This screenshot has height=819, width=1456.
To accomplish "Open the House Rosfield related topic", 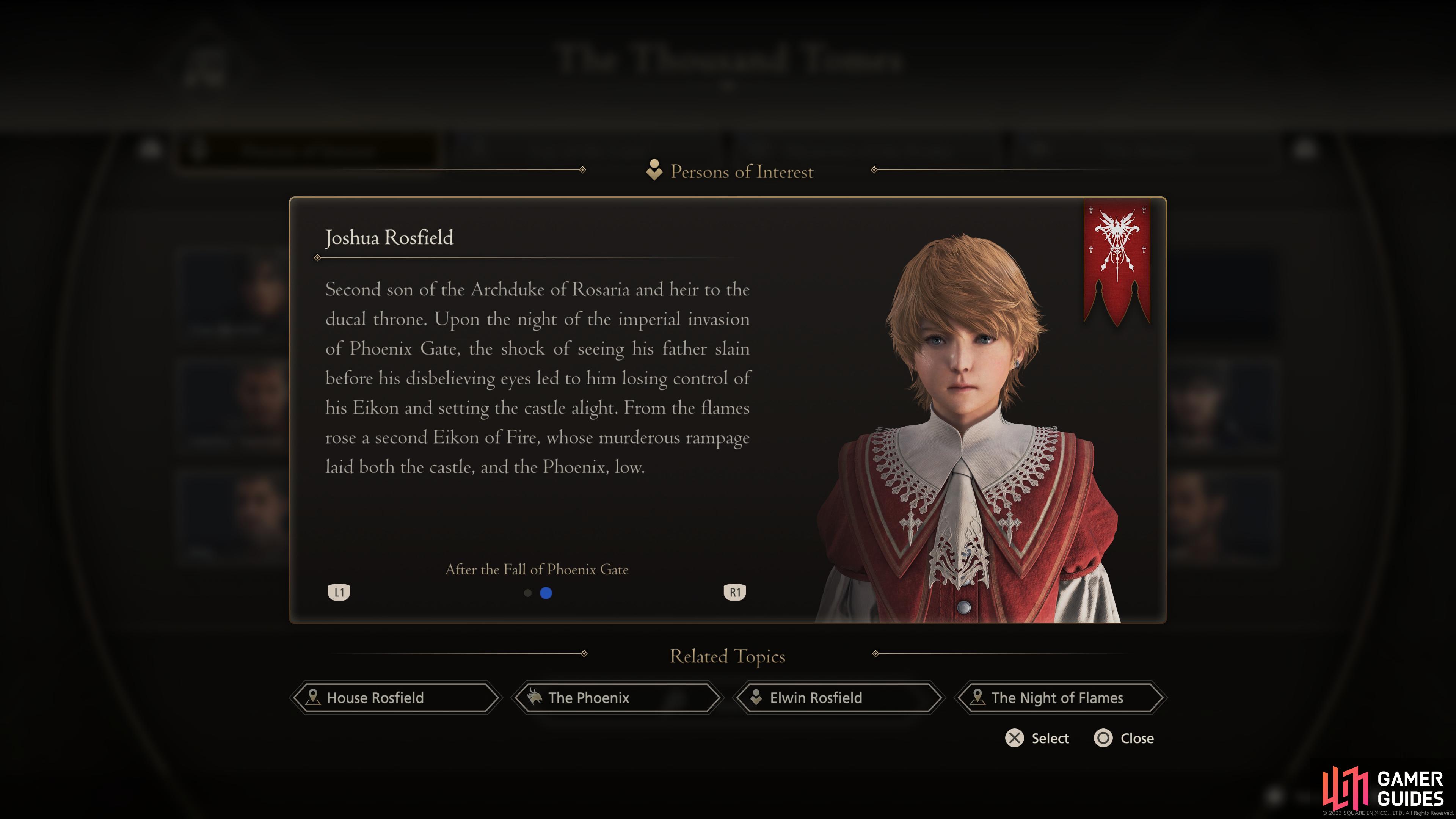I will pos(395,698).
